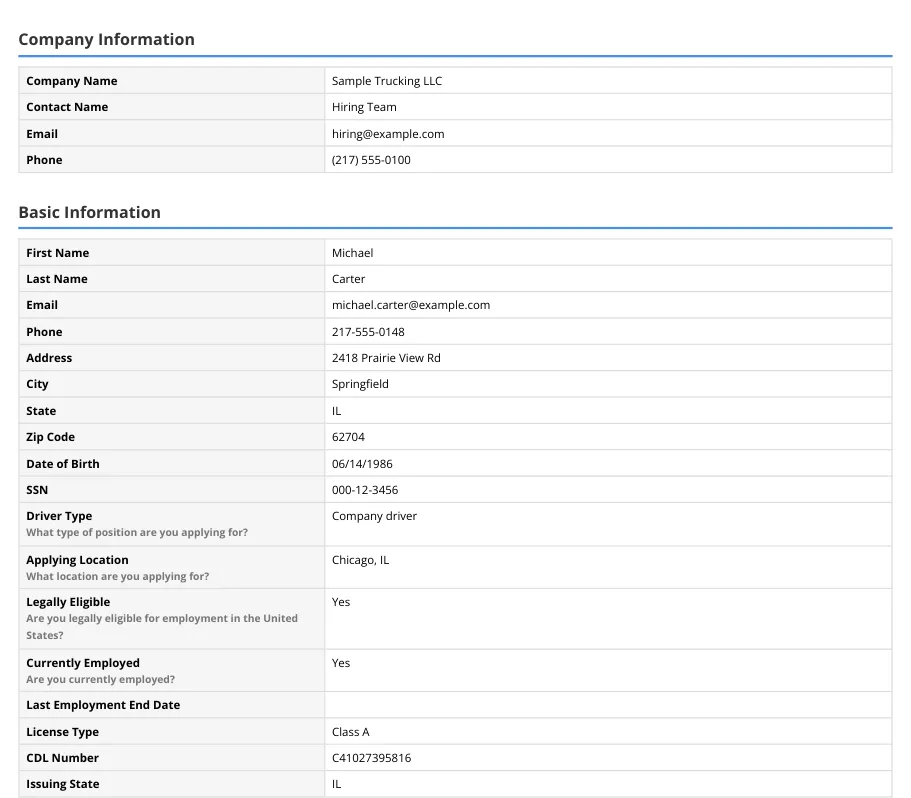
Task: Click the zip code value 62704
Action: [348, 437]
